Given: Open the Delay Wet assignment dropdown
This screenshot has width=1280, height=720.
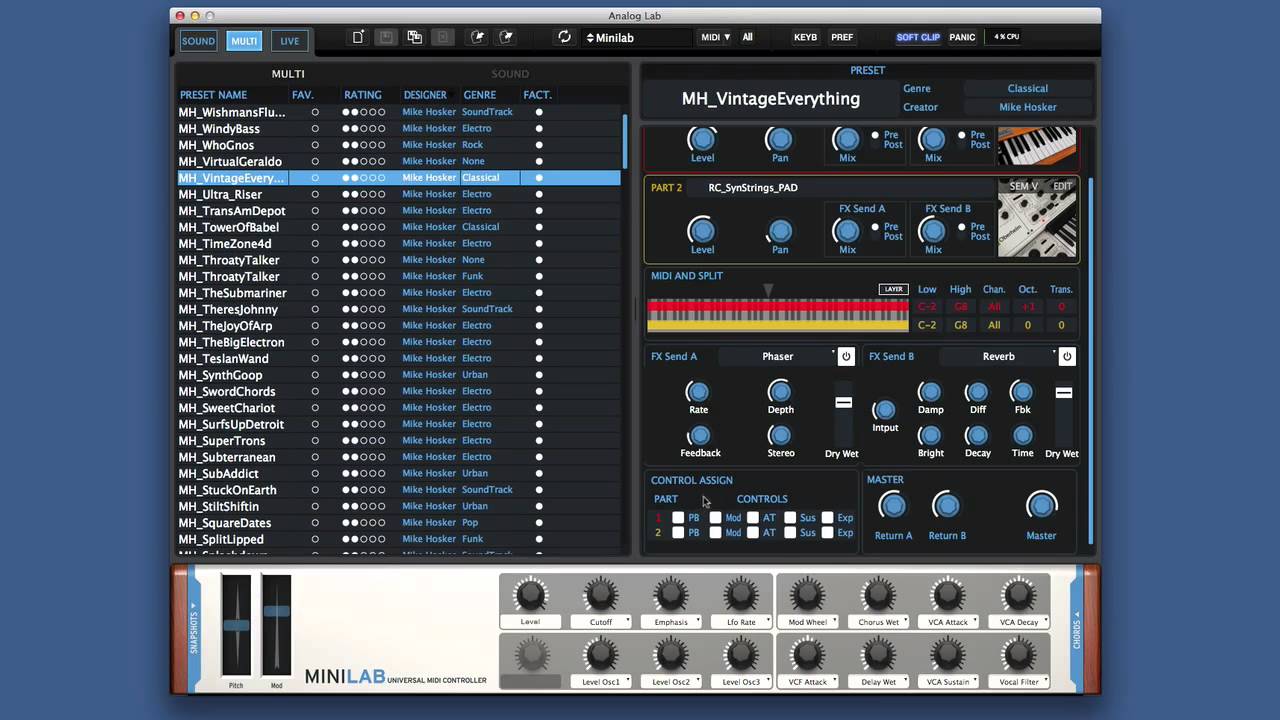Looking at the screenshot, I should tap(878, 682).
